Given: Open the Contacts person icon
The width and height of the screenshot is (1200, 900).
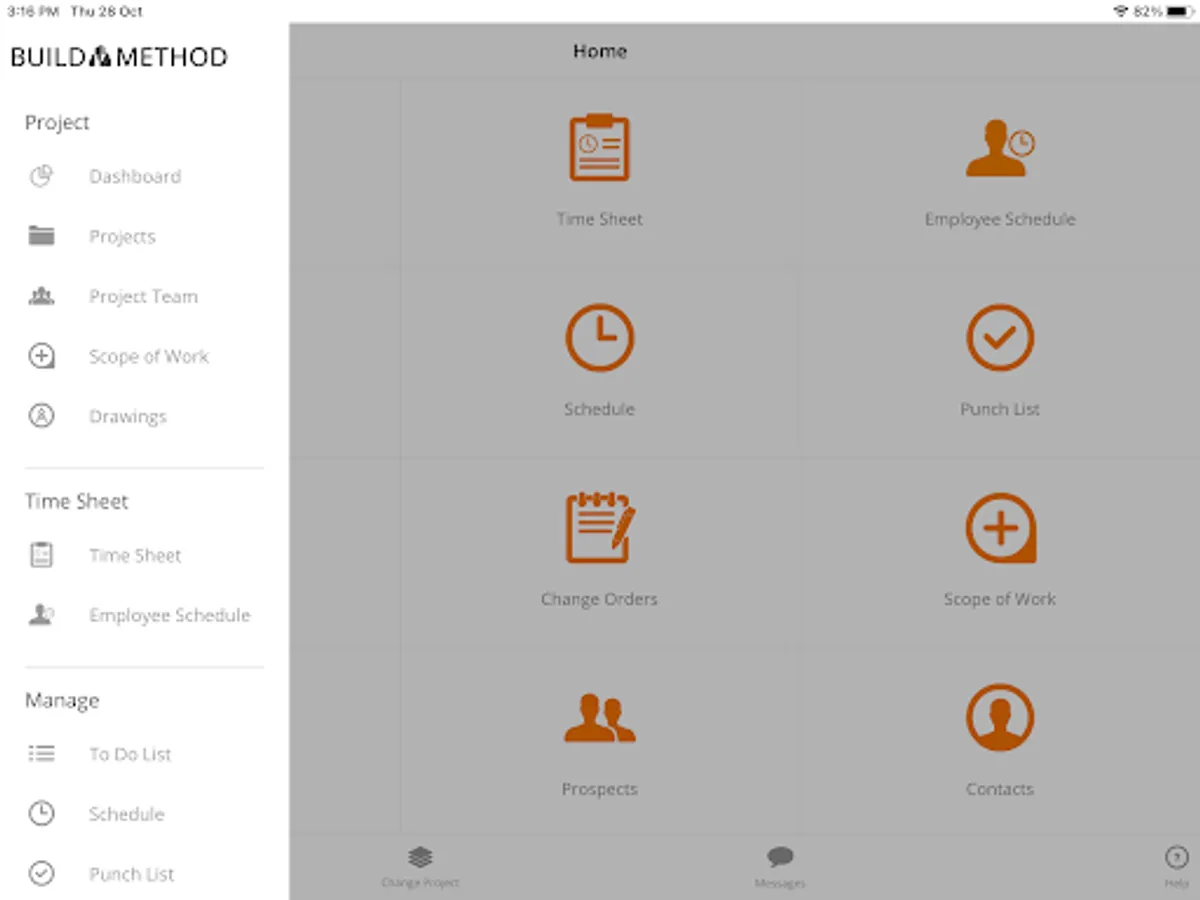Looking at the screenshot, I should pos(1000,718).
